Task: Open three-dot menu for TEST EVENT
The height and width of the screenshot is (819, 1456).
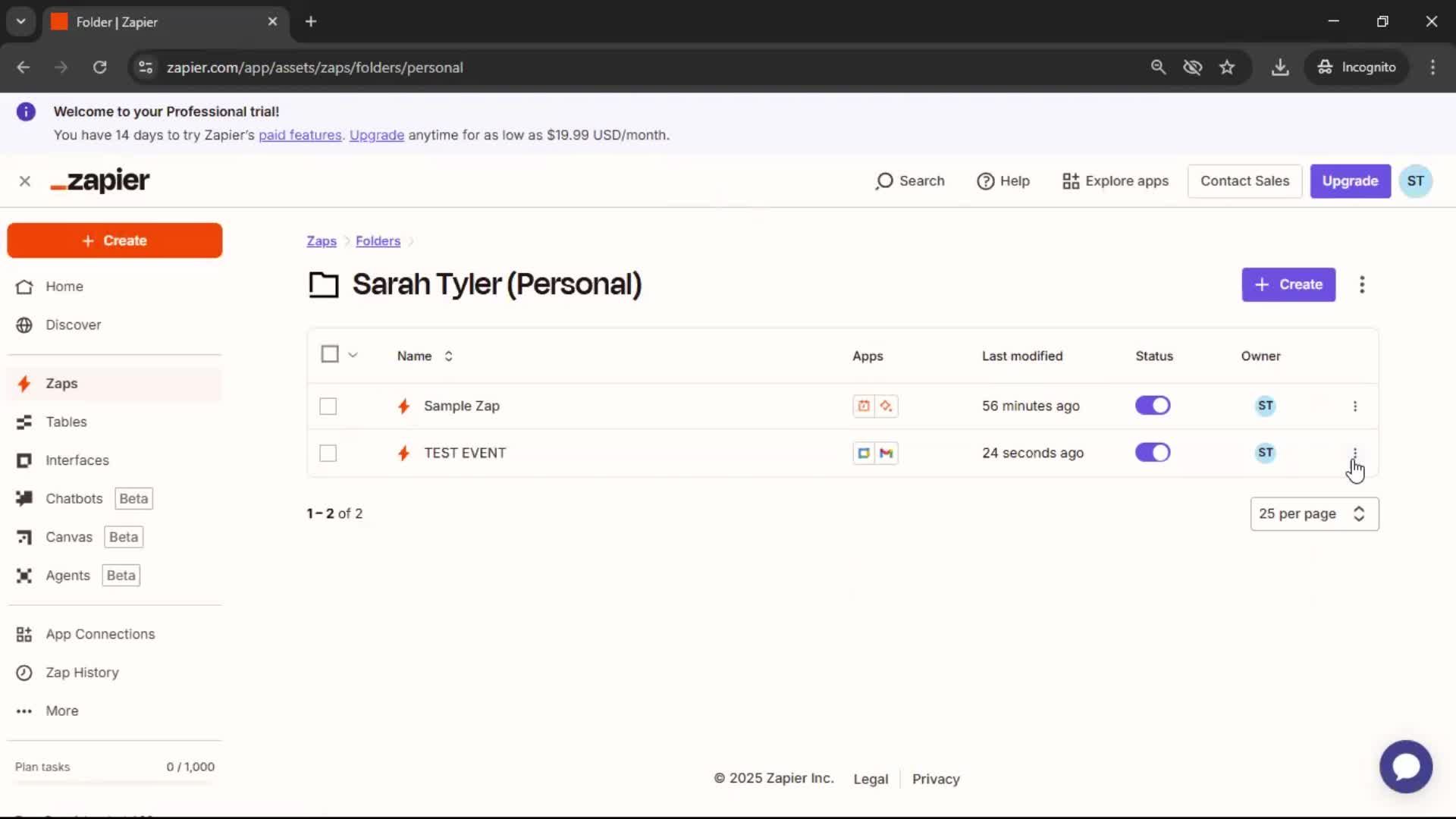Action: 1355,453
